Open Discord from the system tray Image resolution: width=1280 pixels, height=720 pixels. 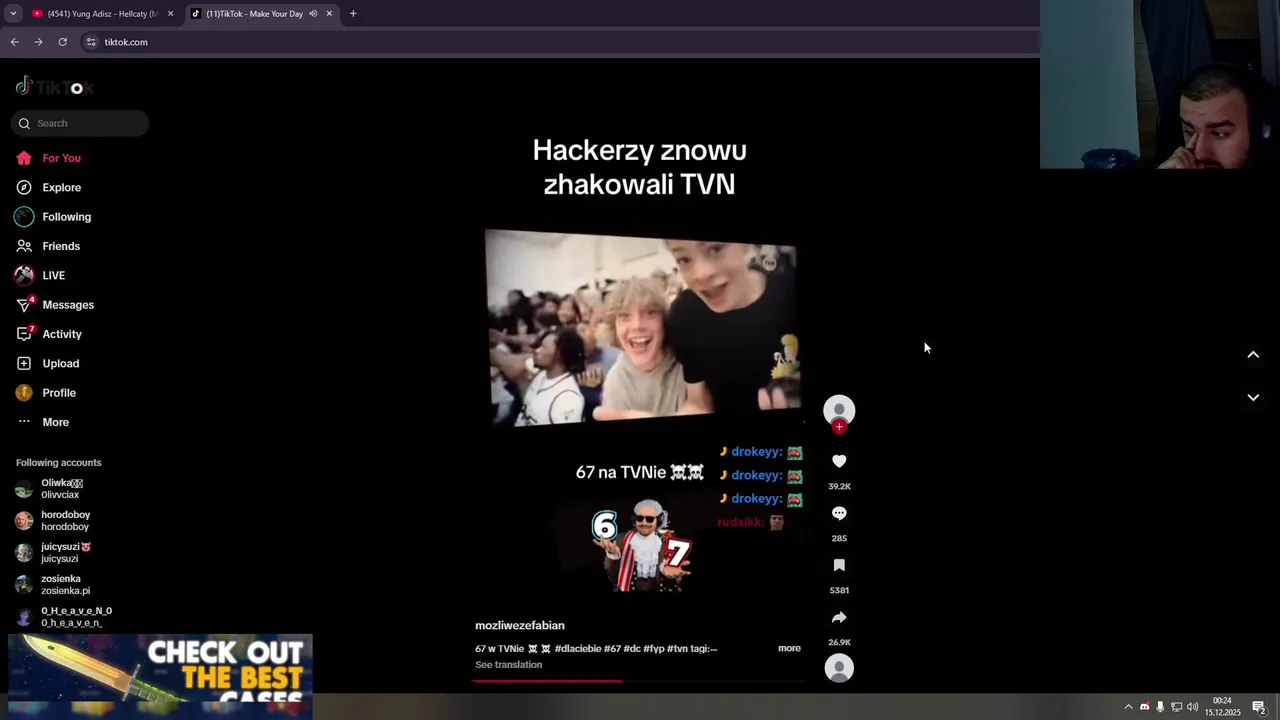point(1145,707)
